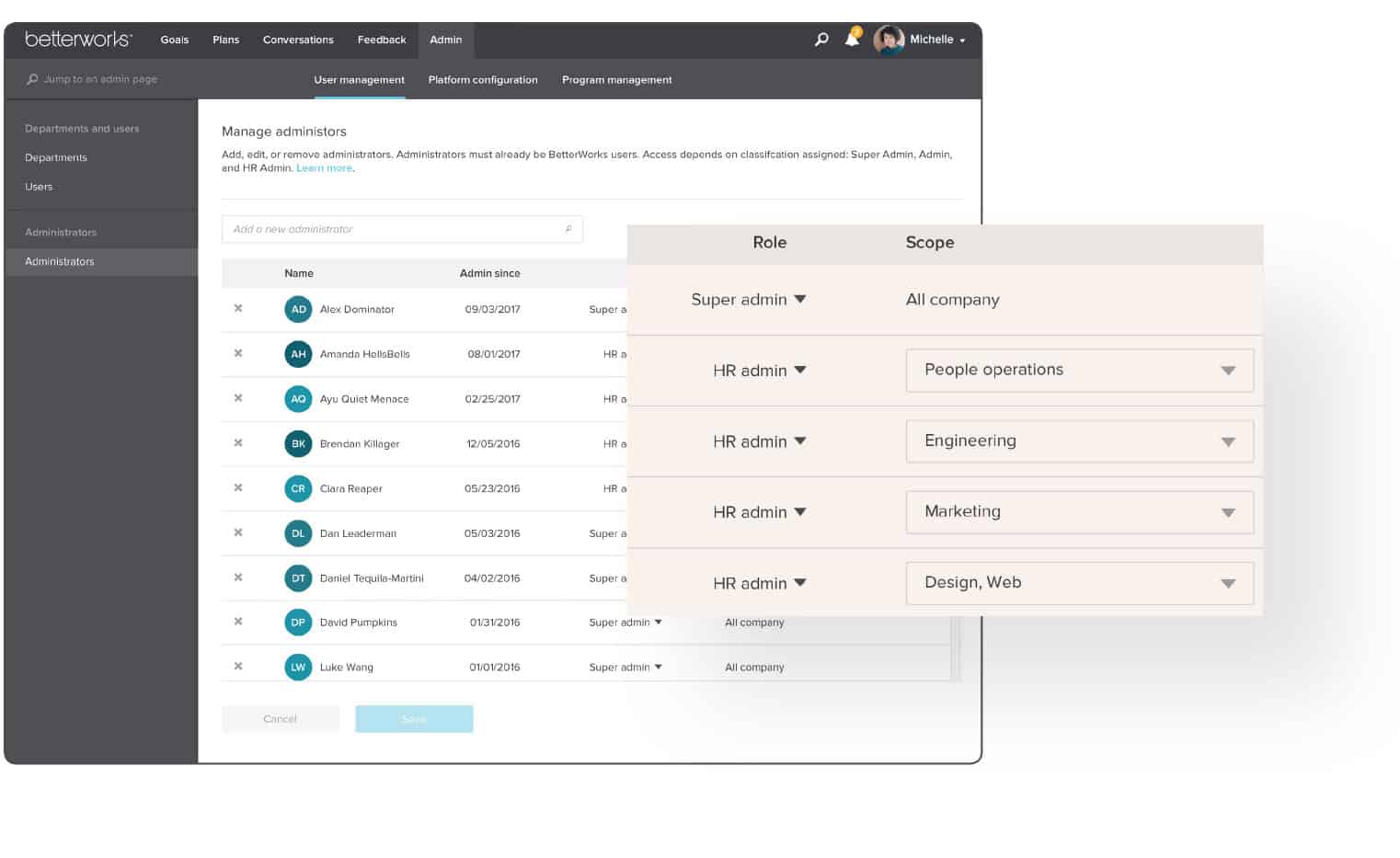
Task: Click administrators table vertical scrollbar
Action: [x=956, y=648]
